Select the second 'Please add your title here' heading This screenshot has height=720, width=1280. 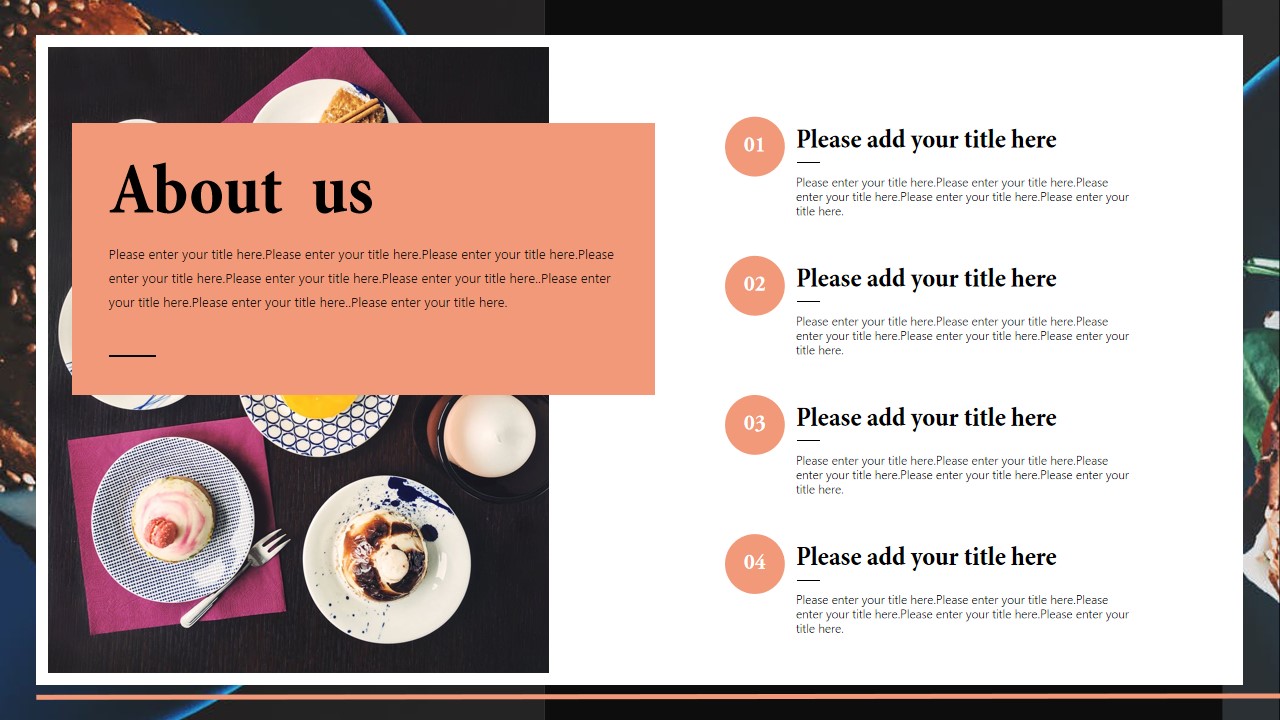tap(926, 279)
